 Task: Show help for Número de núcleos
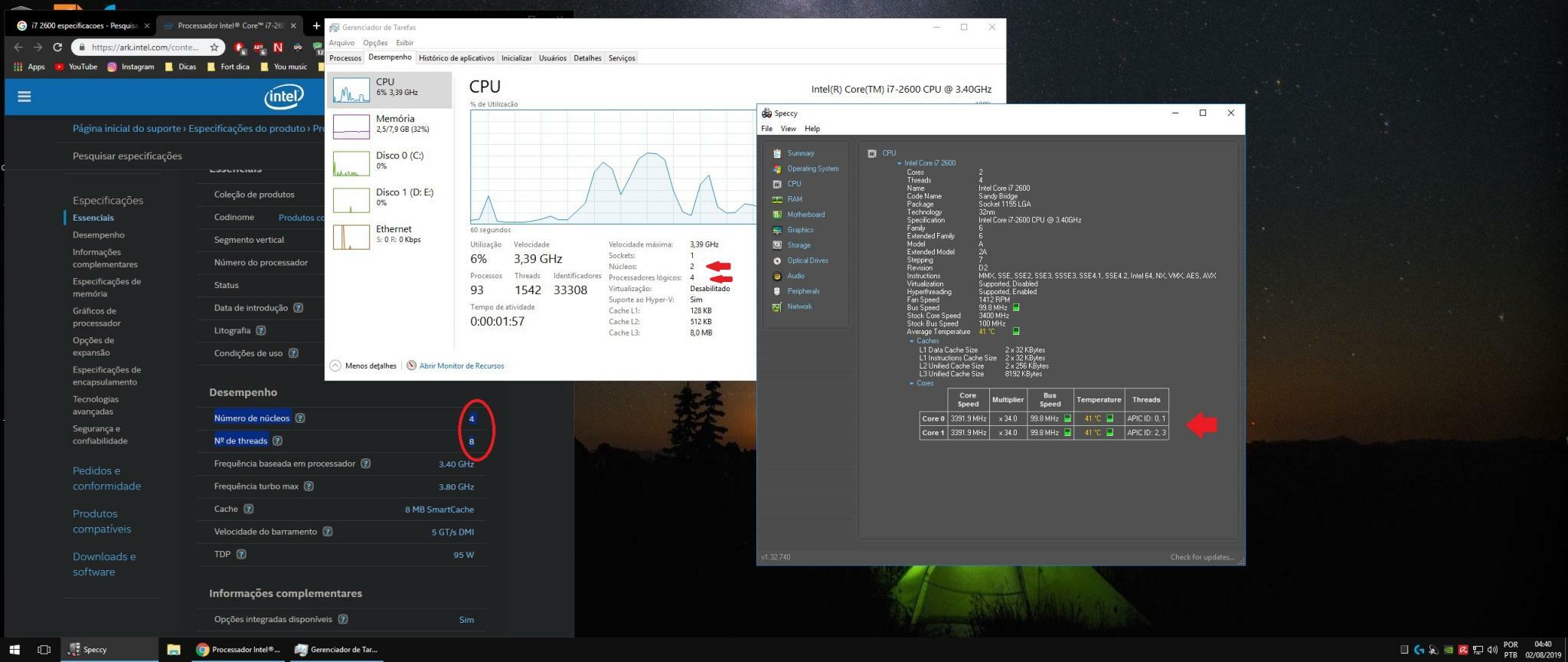pyautogui.click(x=300, y=418)
